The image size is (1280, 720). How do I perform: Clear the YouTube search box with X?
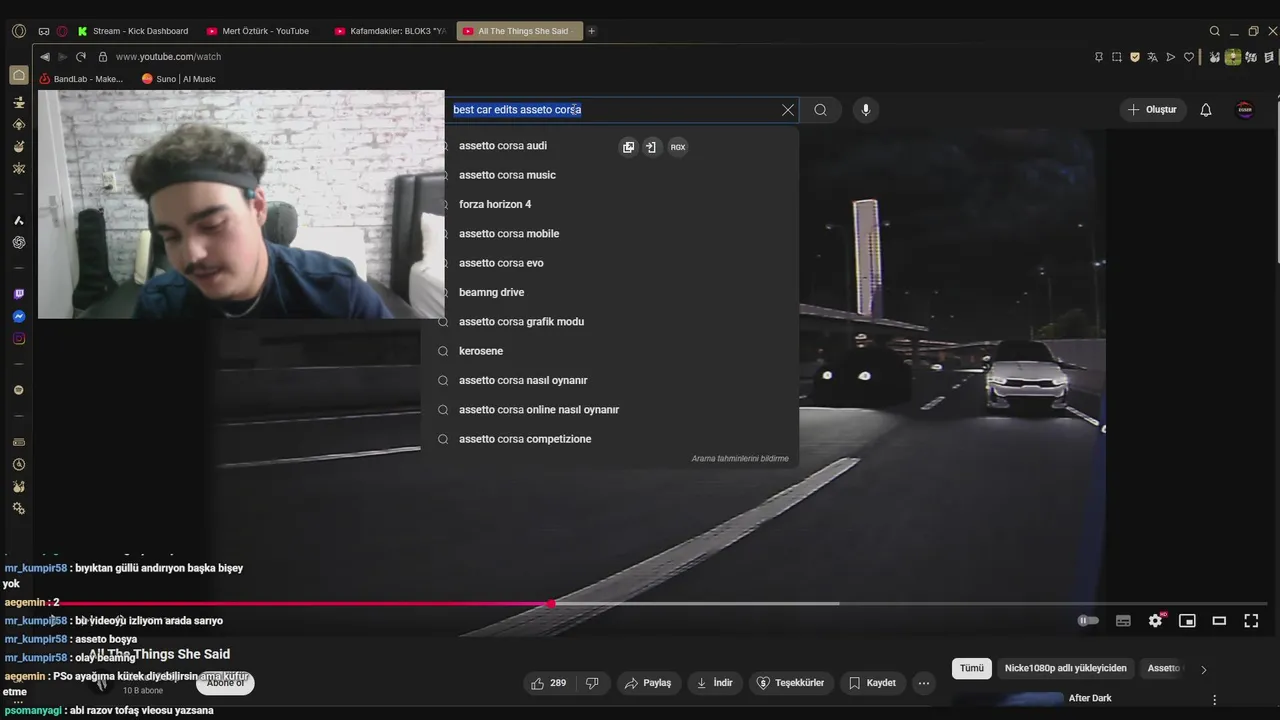tap(788, 110)
